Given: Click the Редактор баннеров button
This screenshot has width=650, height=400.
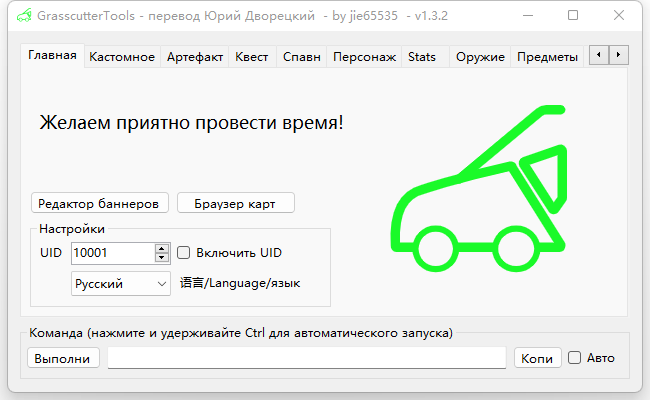Looking at the screenshot, I should point(98,203).
